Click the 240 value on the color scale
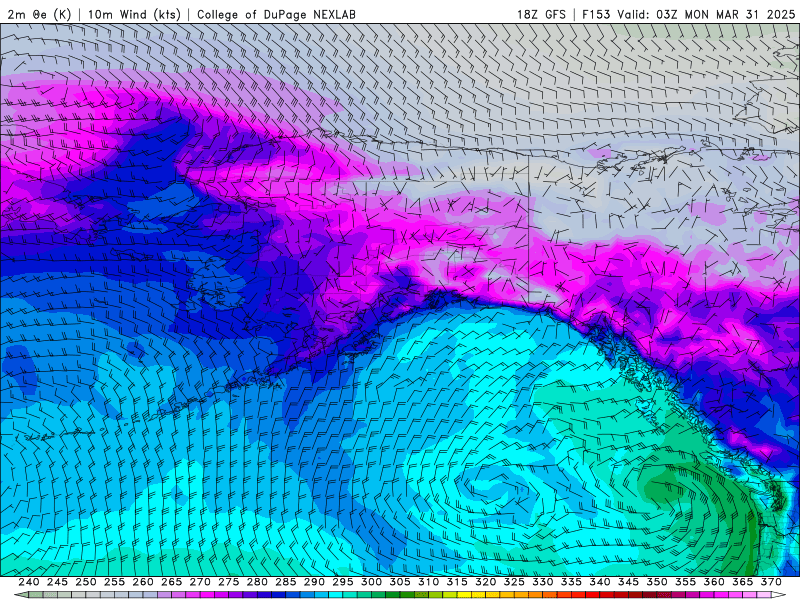This screenshot has width=800, height=600. [29, 582]
